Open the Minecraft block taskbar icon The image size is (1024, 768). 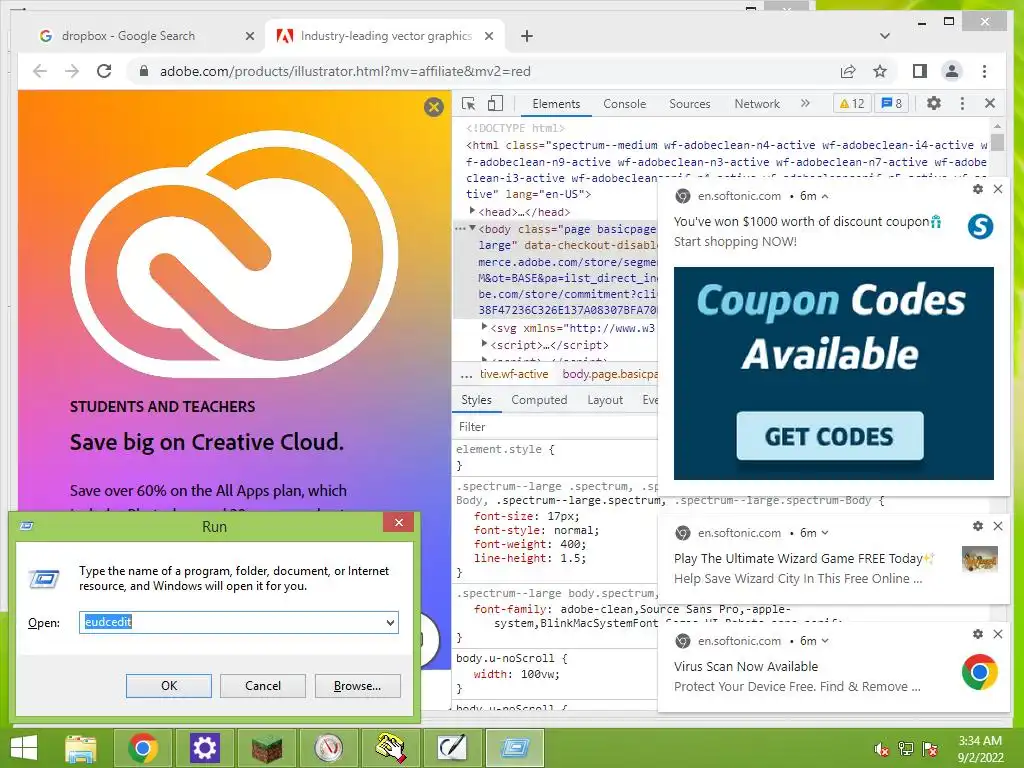pos(267,748)
